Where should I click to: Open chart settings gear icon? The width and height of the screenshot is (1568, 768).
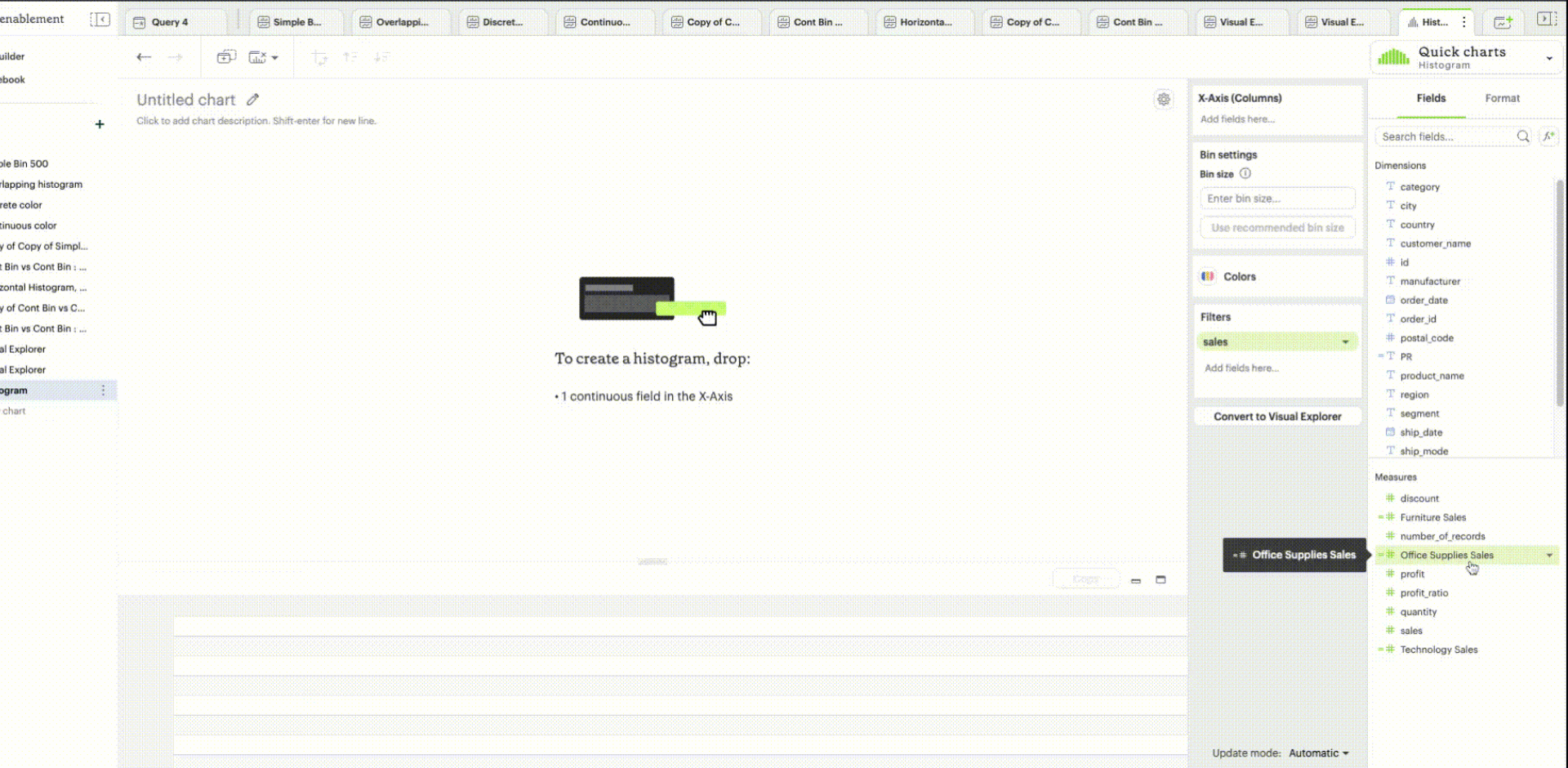(1164, 99)
